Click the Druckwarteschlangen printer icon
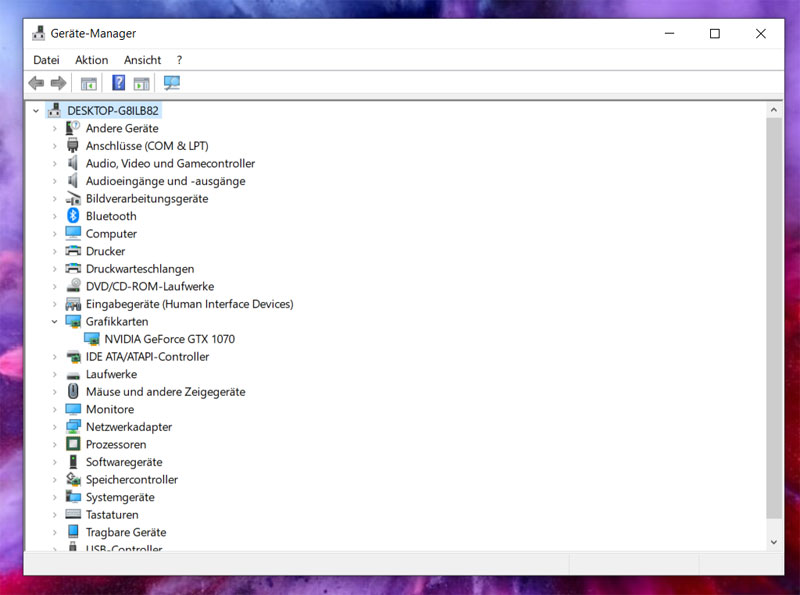Screen dimensions: 800x595 tap(73, 268)
